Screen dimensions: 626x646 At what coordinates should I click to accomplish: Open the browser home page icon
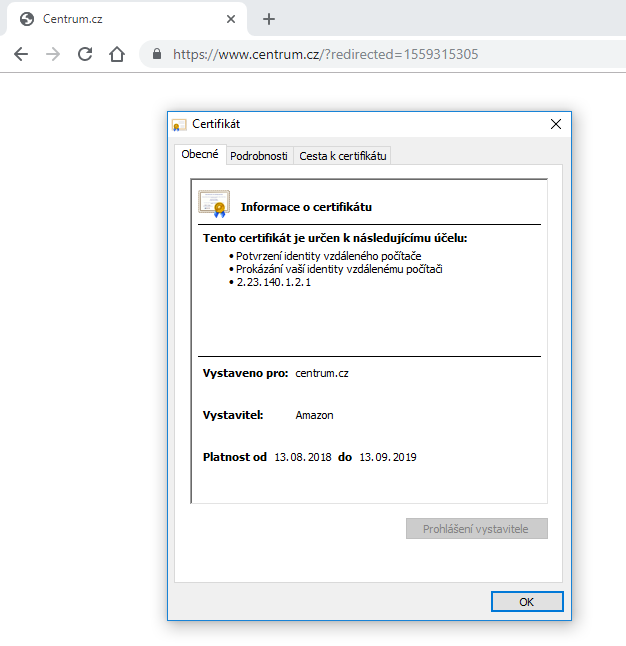[x=117, y=54]
